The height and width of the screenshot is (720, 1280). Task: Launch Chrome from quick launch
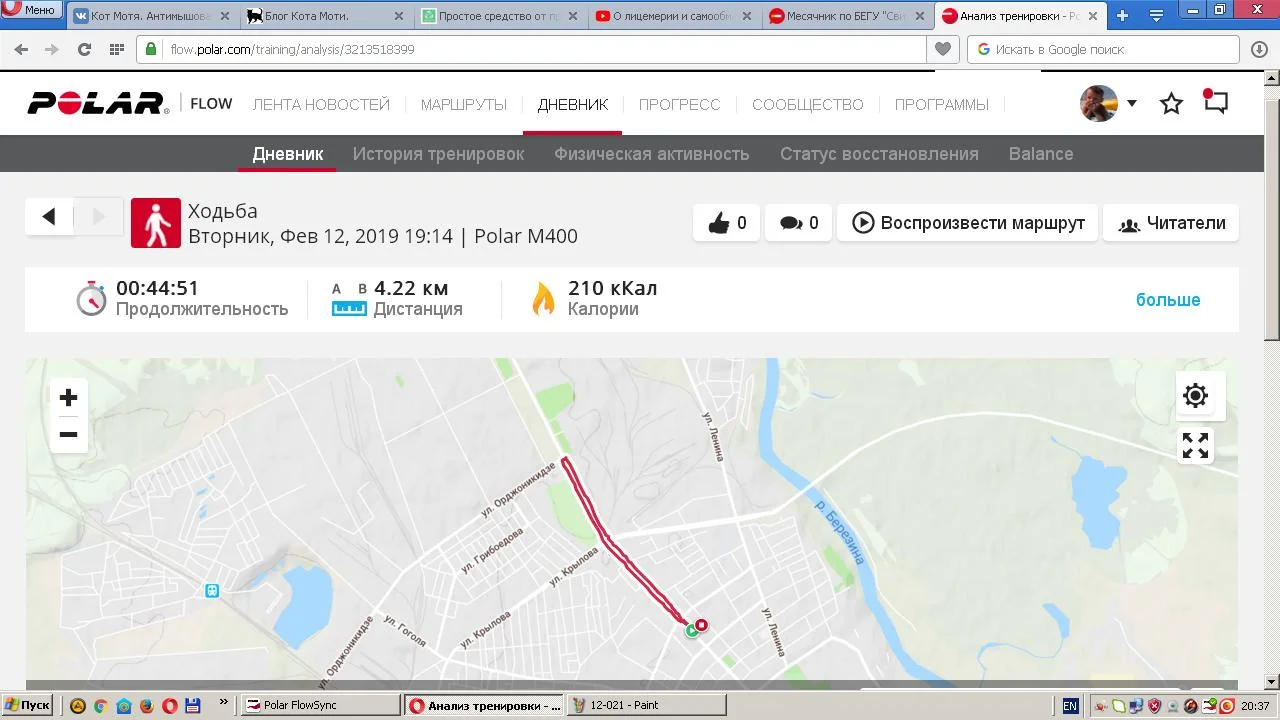[x=100, y=705]
